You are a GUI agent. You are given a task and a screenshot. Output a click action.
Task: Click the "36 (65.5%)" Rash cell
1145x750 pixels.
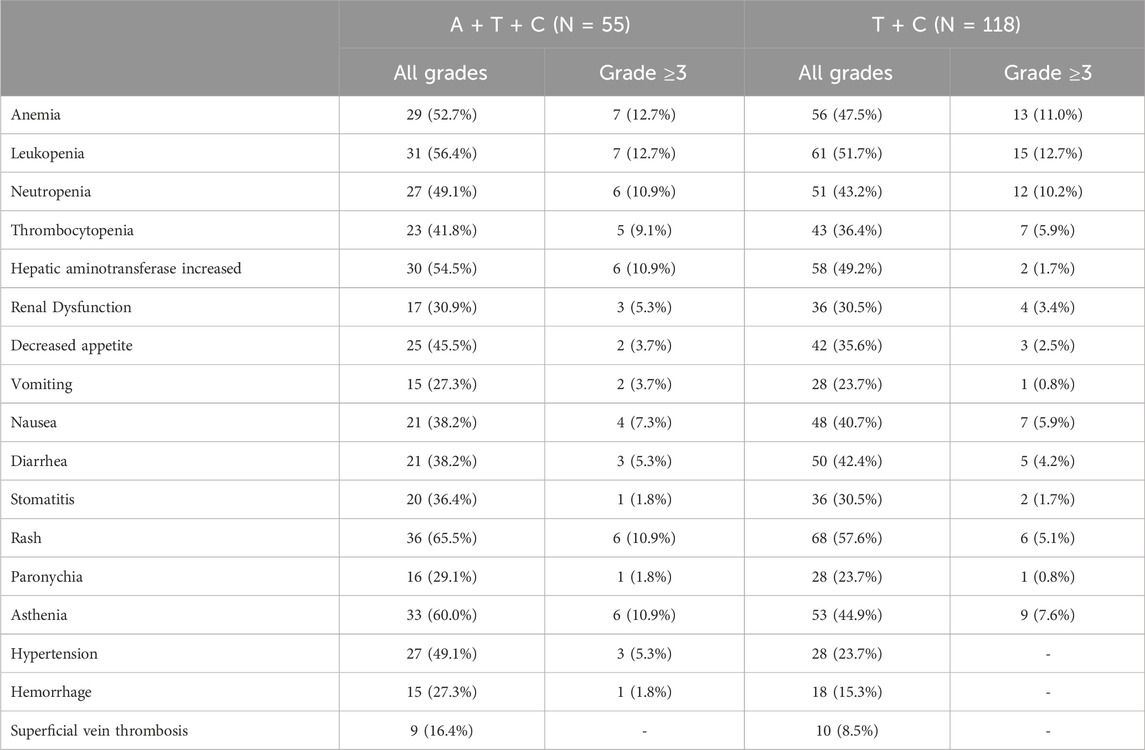(x=442, y=539)
